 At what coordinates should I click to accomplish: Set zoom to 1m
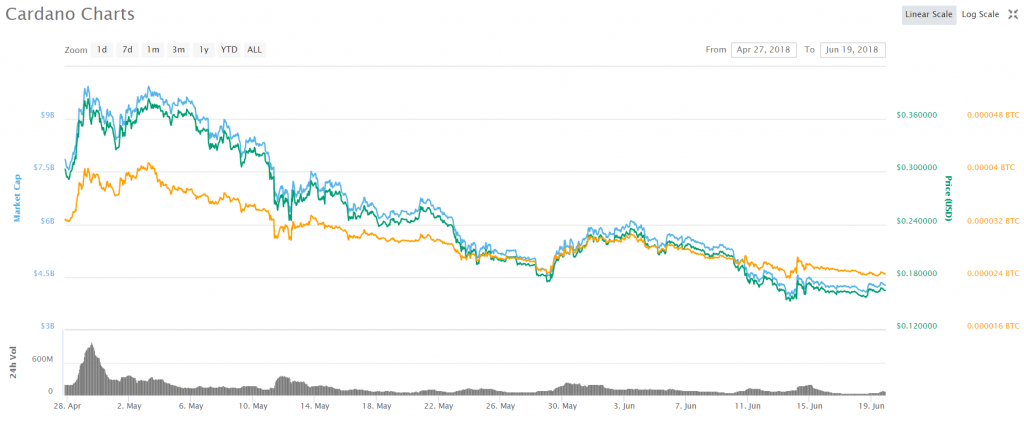coord(153,50)
